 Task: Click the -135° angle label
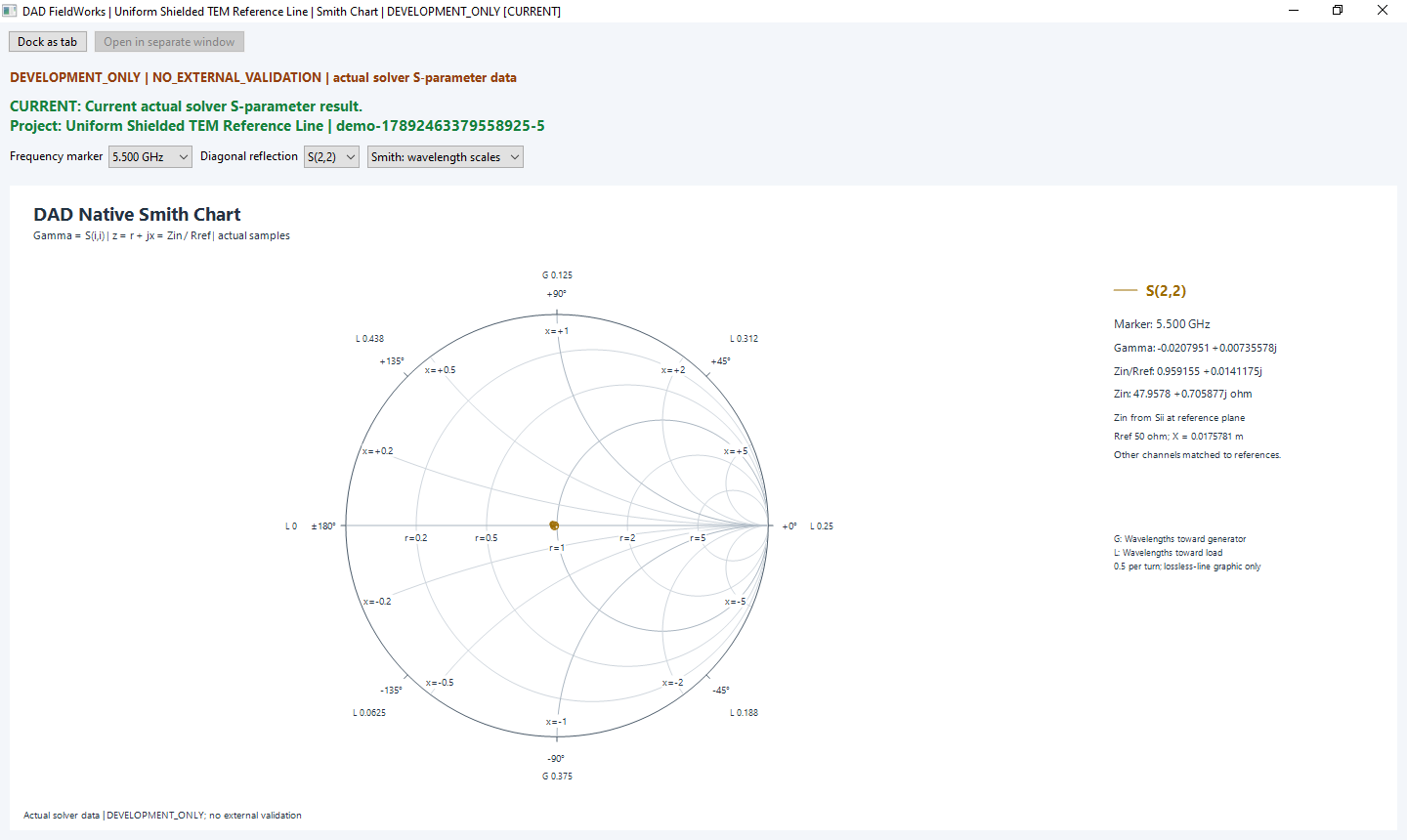[x=392, y=691]
